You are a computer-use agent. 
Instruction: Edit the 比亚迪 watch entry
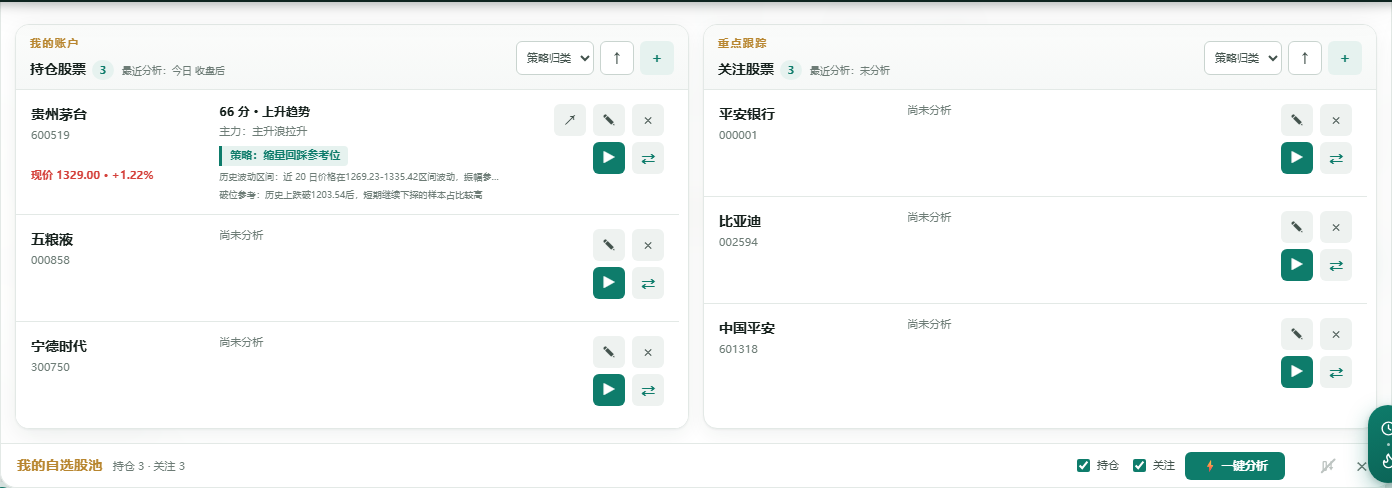point(1297,227)
